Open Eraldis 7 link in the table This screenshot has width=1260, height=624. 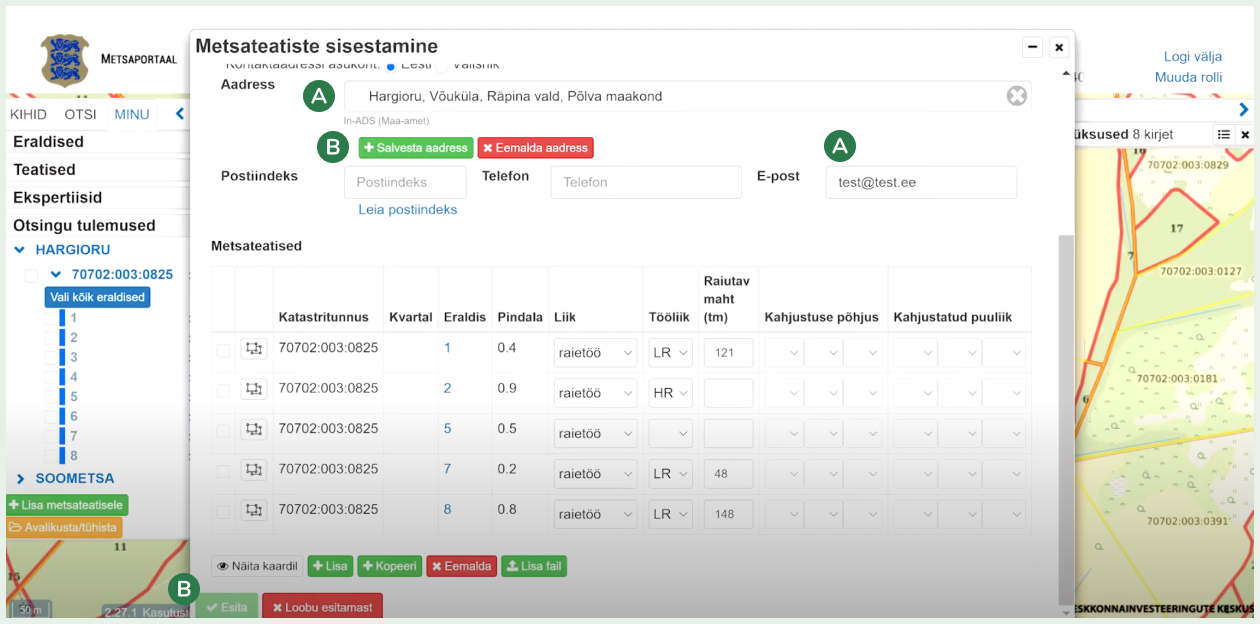coord(447,469)
